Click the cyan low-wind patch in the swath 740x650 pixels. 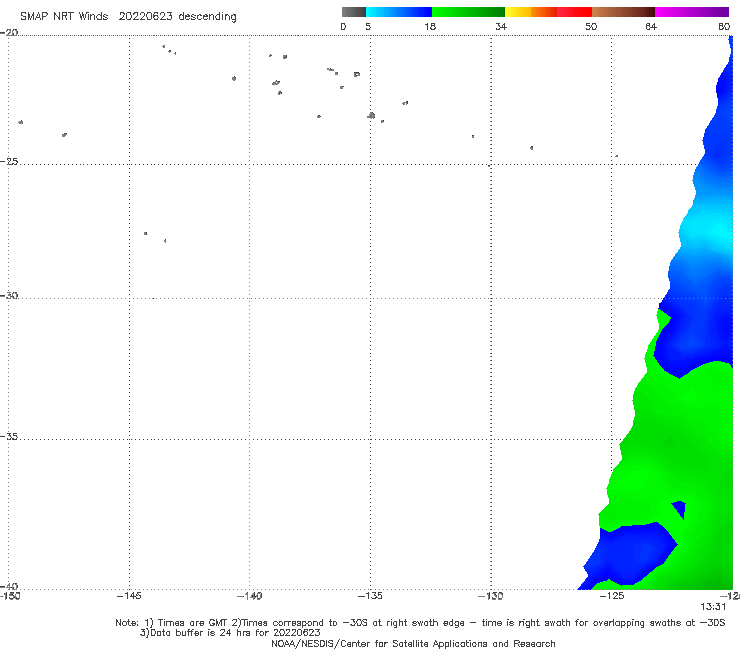pyautogui.click(x=708, y=232)
